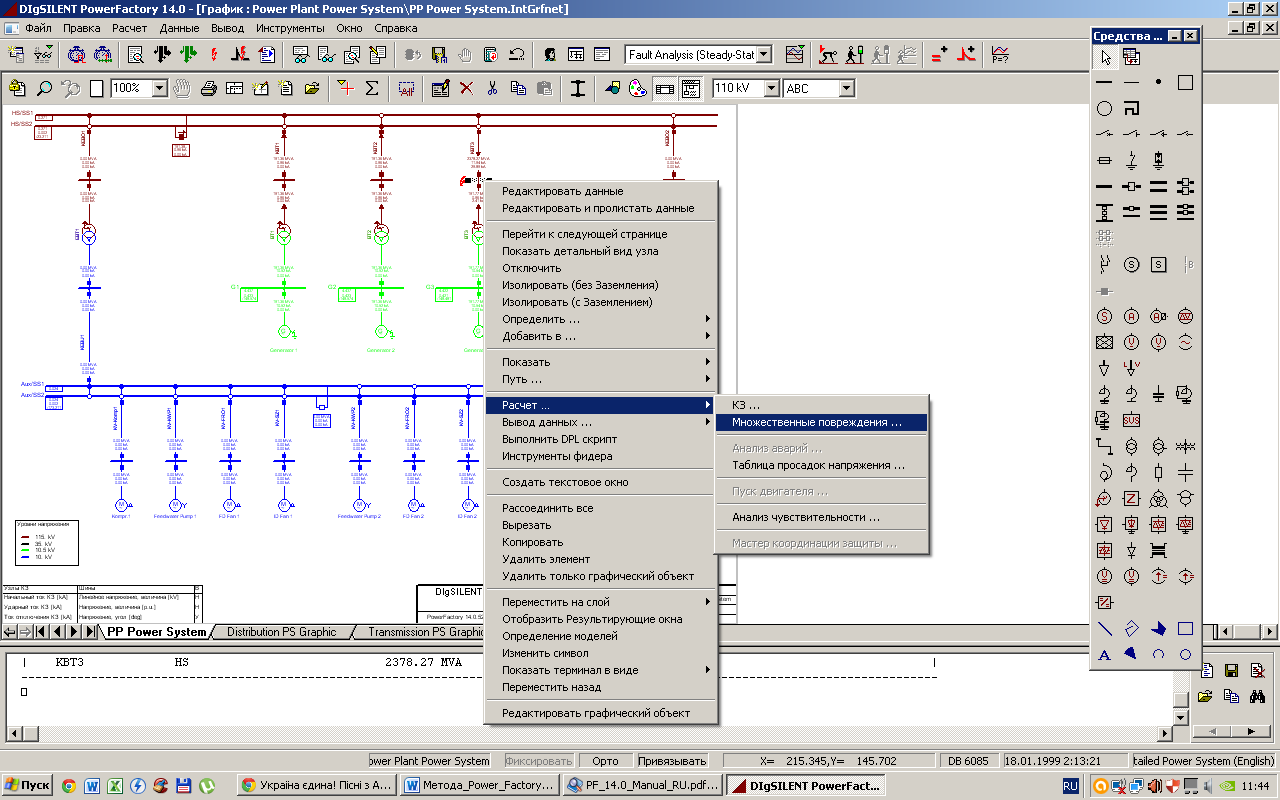Click the Excel quick-launch icon in the taskbar
The image size is (1280, 800).
(x=115, y=786)
